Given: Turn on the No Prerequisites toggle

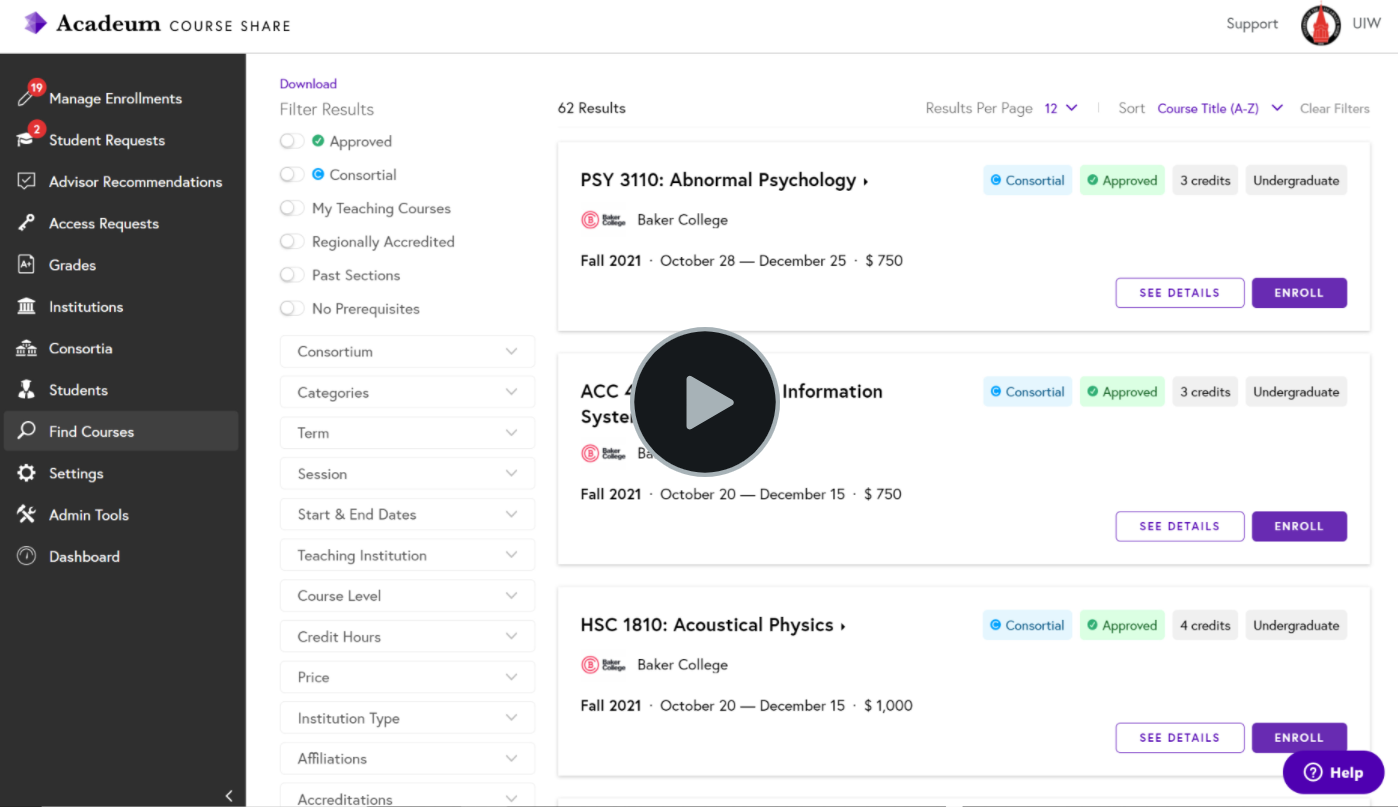Looking at the screenshot, I should pyautogui.click(x=292, y=309).
